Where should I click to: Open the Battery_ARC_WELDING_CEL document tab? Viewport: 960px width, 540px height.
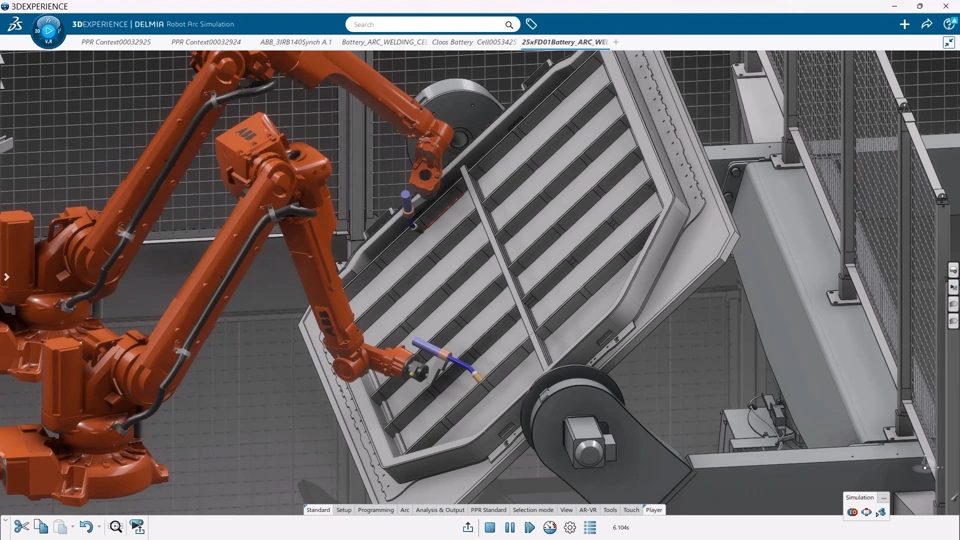384,42
